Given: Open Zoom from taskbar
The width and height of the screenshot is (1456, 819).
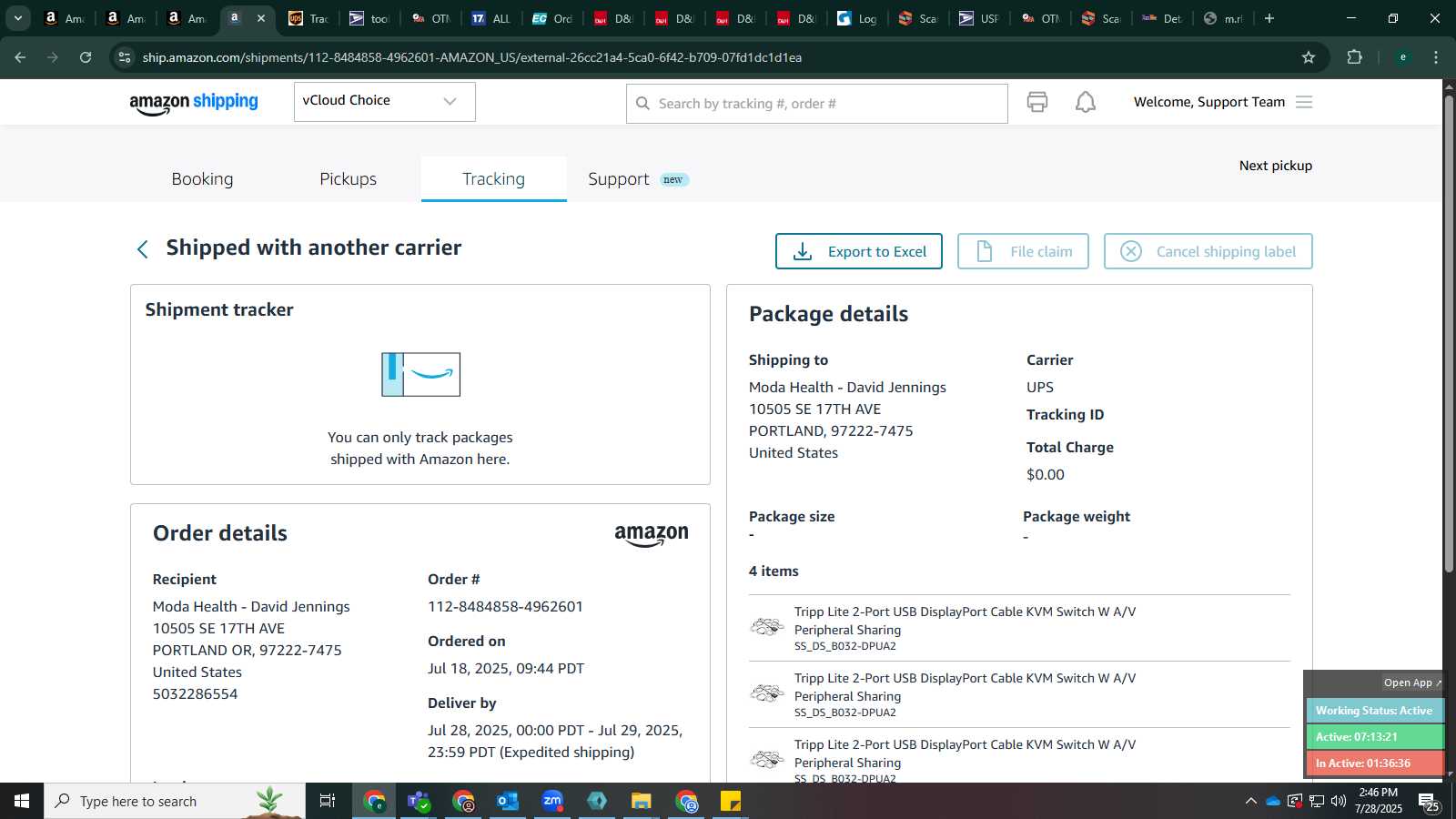Looking at the screenshot, I should click(552, 801).
